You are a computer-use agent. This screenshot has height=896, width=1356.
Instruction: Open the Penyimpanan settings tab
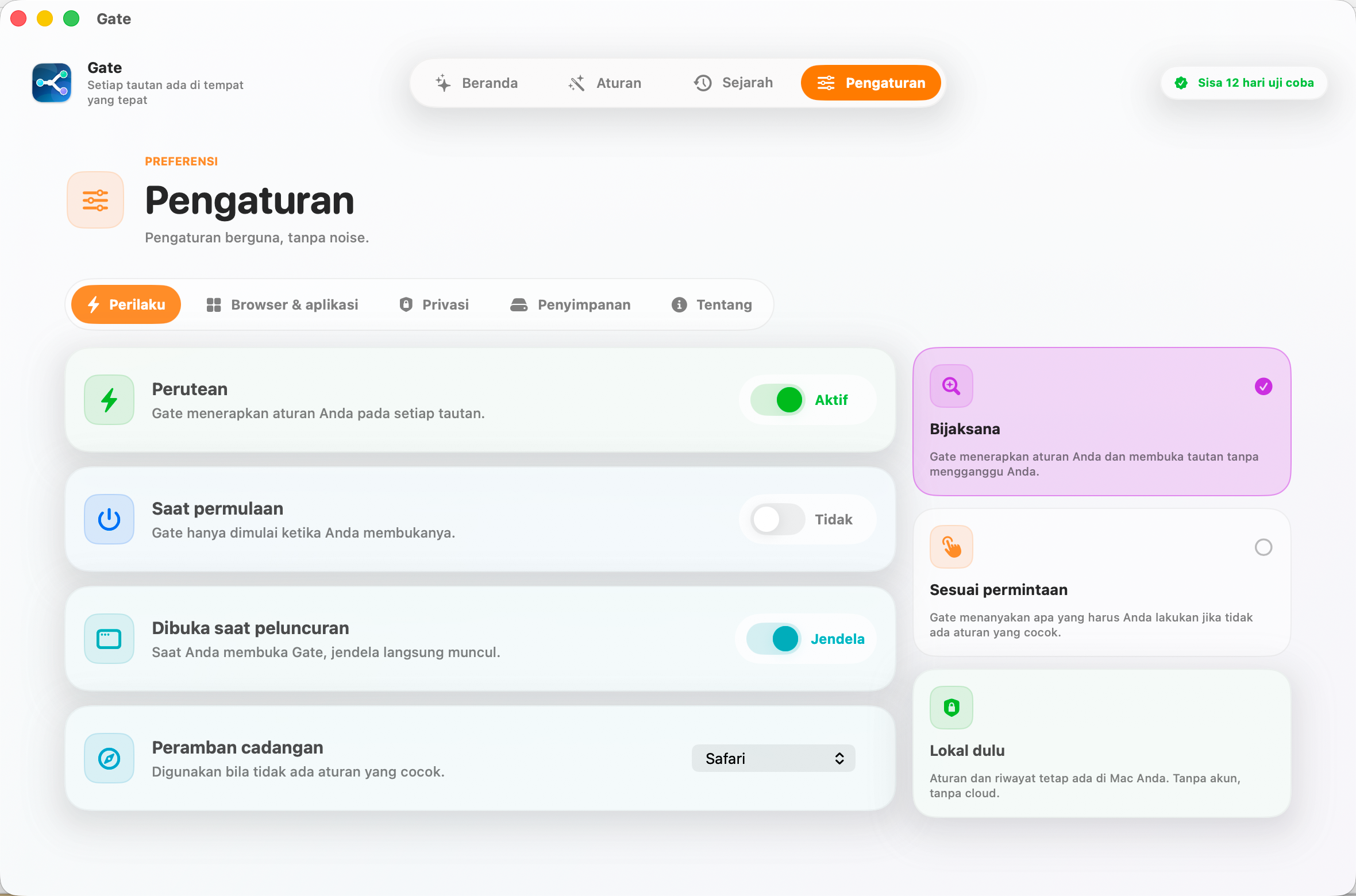point(571,304)
